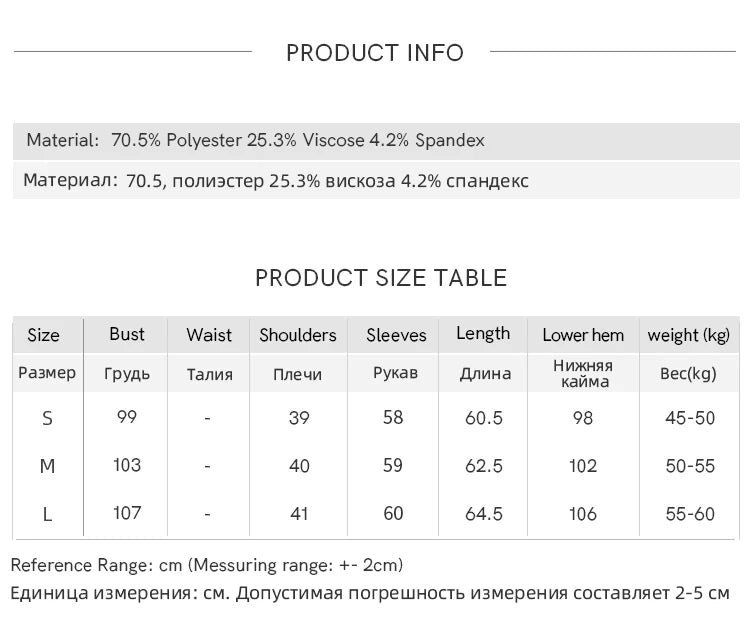The image size is (750, 630).
Task: Select the Bust column header
Action: (x=127, y=334)
